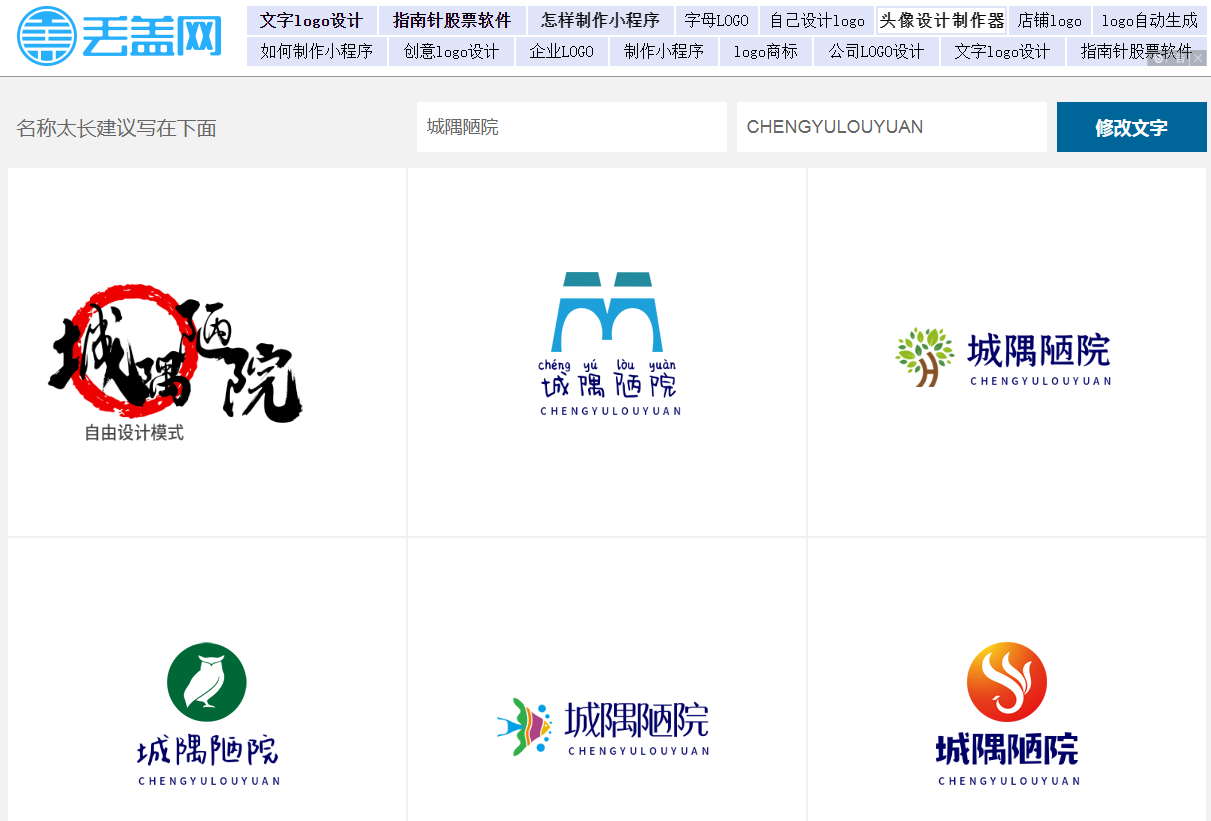Viewport: 1211px width, 821px height.
Task: Open the 公司LOGO设计 page
Action: [877, 51]
